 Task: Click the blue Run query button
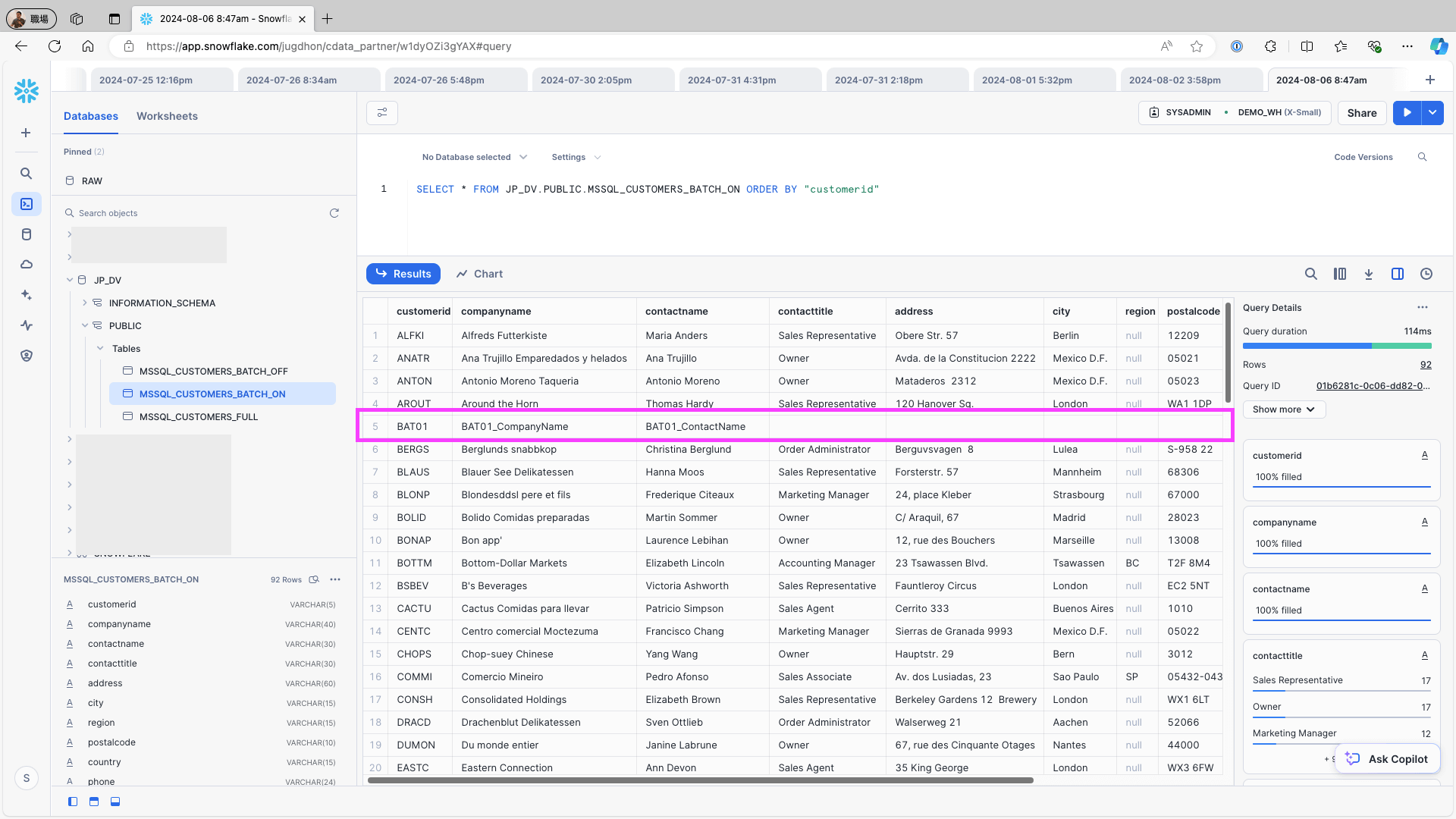coord(1407,113)
